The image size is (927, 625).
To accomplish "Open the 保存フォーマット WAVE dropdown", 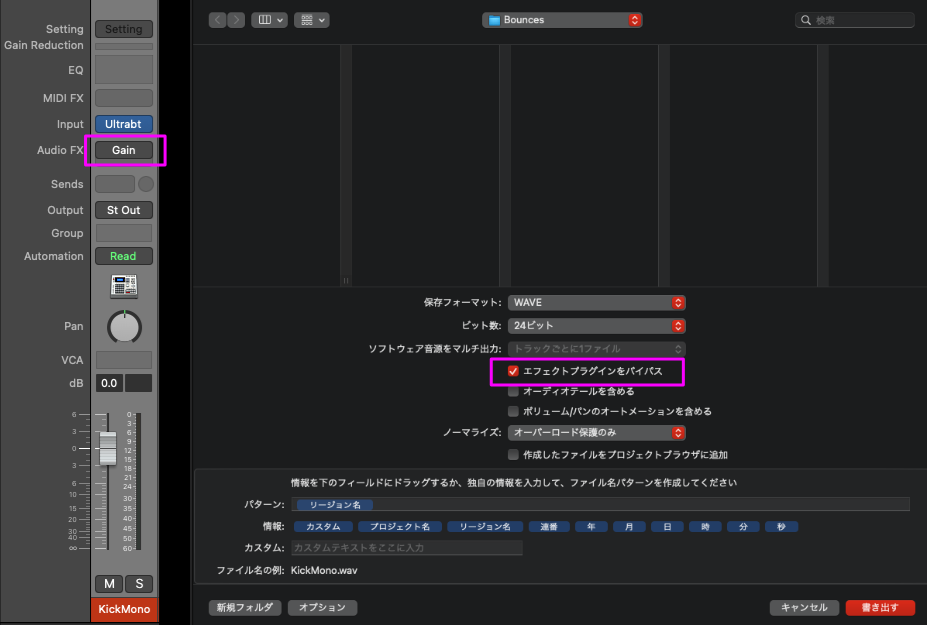I will click(x=597, y=302).
